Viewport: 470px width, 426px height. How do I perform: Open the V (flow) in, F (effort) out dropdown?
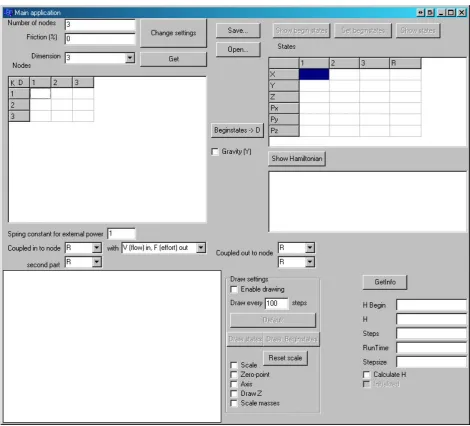pos(201,248)
